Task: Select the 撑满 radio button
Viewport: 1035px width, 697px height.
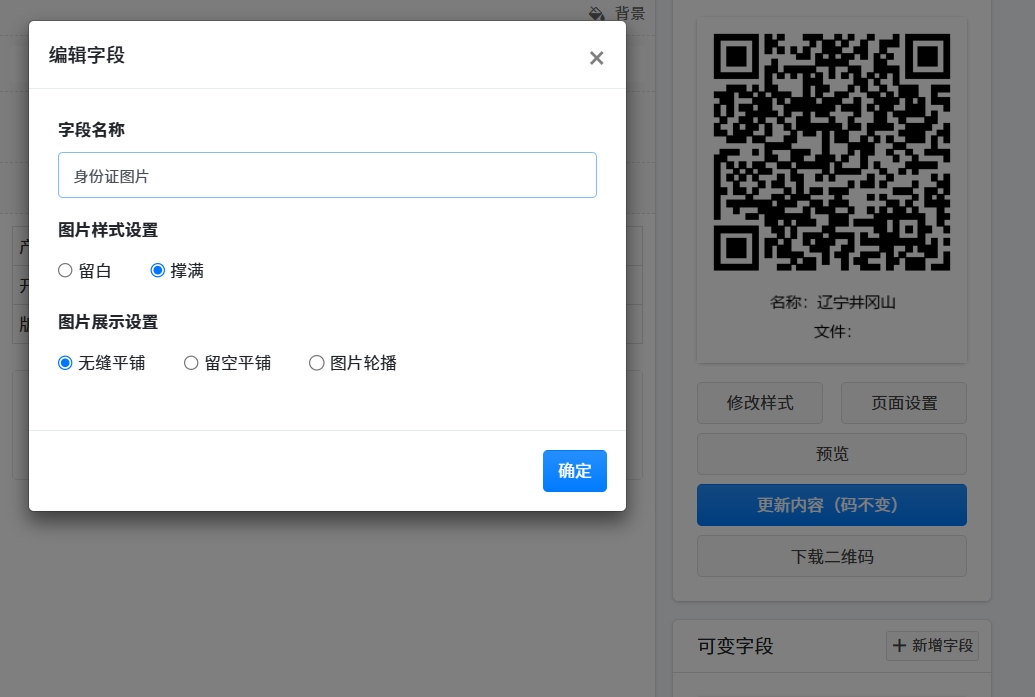Action: tap(157, 270)
